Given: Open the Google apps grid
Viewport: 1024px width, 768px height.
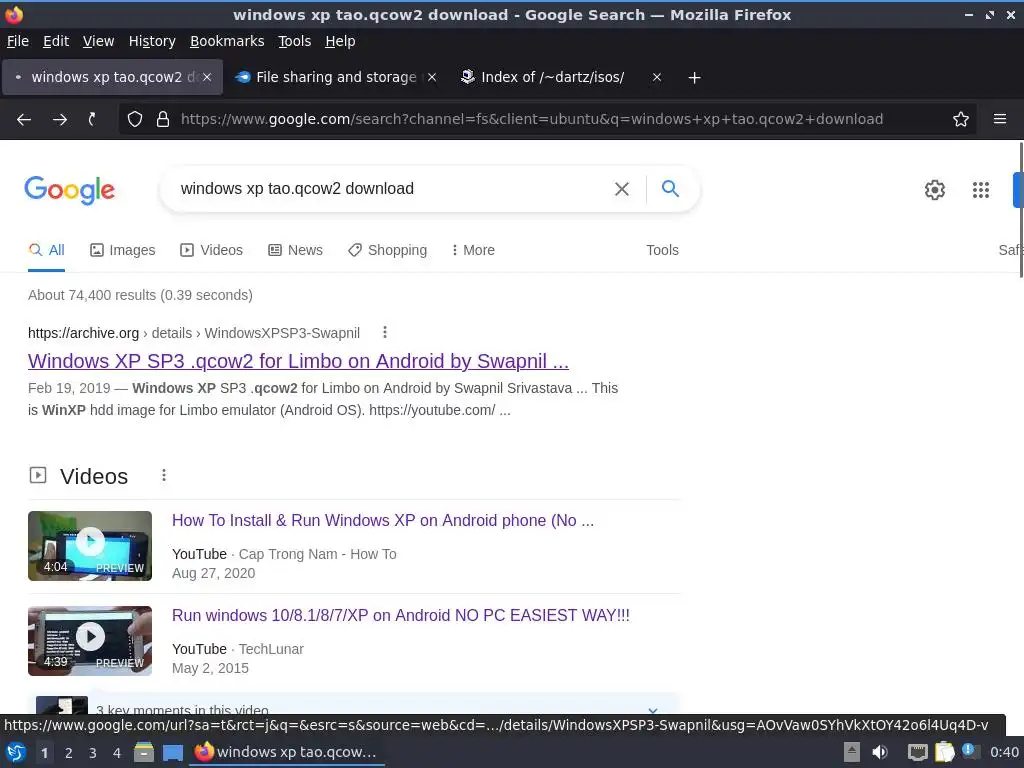Looking at the screenshot, I should [980, 189].
